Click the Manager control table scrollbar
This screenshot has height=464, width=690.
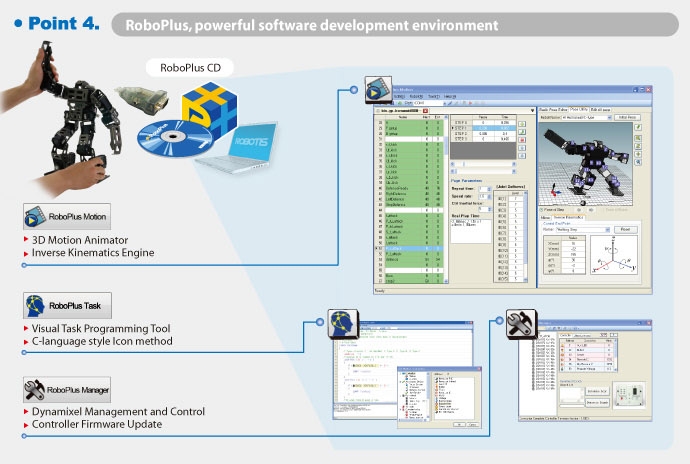click(x=616, y=355)
